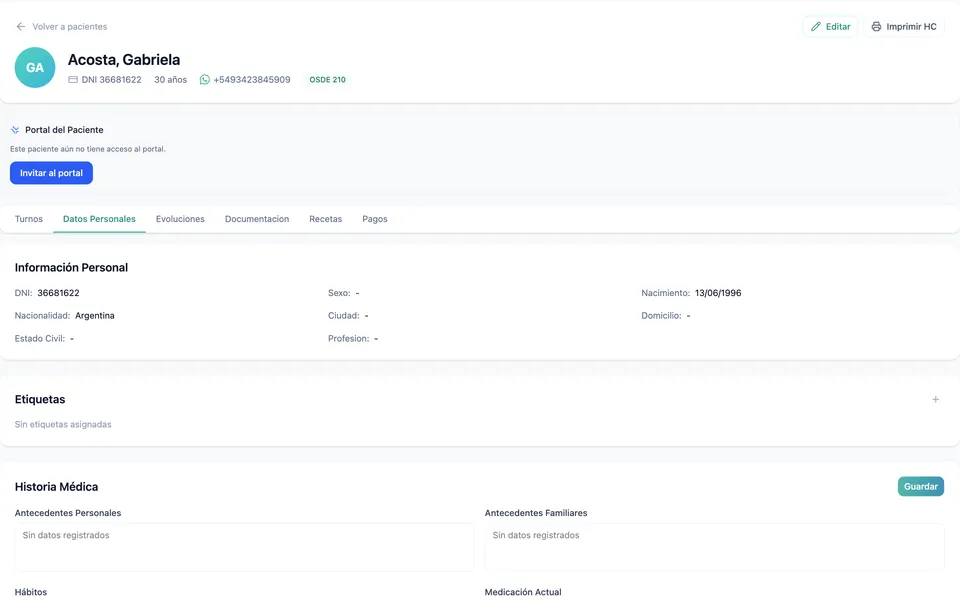Click the Estado Civil label
Viewport: 960px width, 600px height.
[x=40, y=338]
